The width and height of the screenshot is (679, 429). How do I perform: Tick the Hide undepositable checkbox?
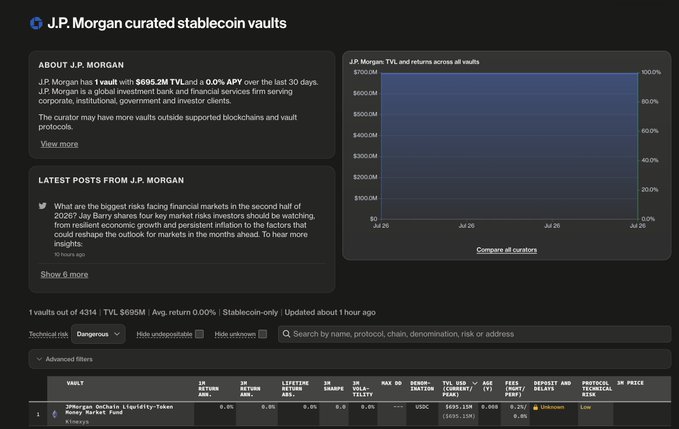199,334
